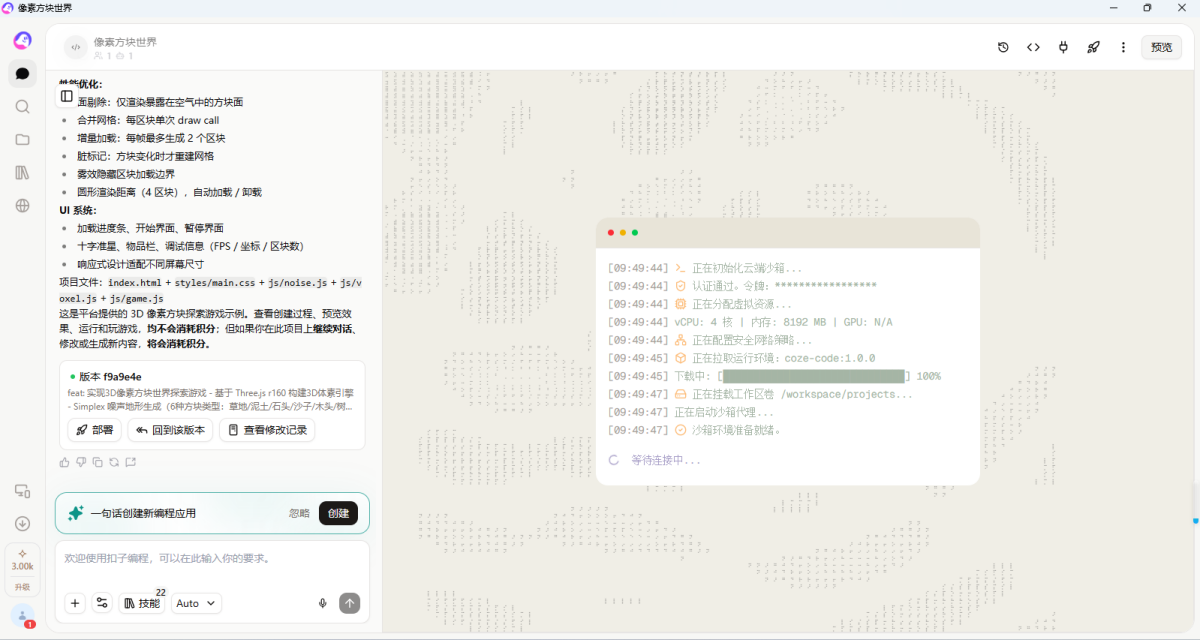Open the 技能 skills menu
Screen dimensions: 1200x640
click(142, 603)
